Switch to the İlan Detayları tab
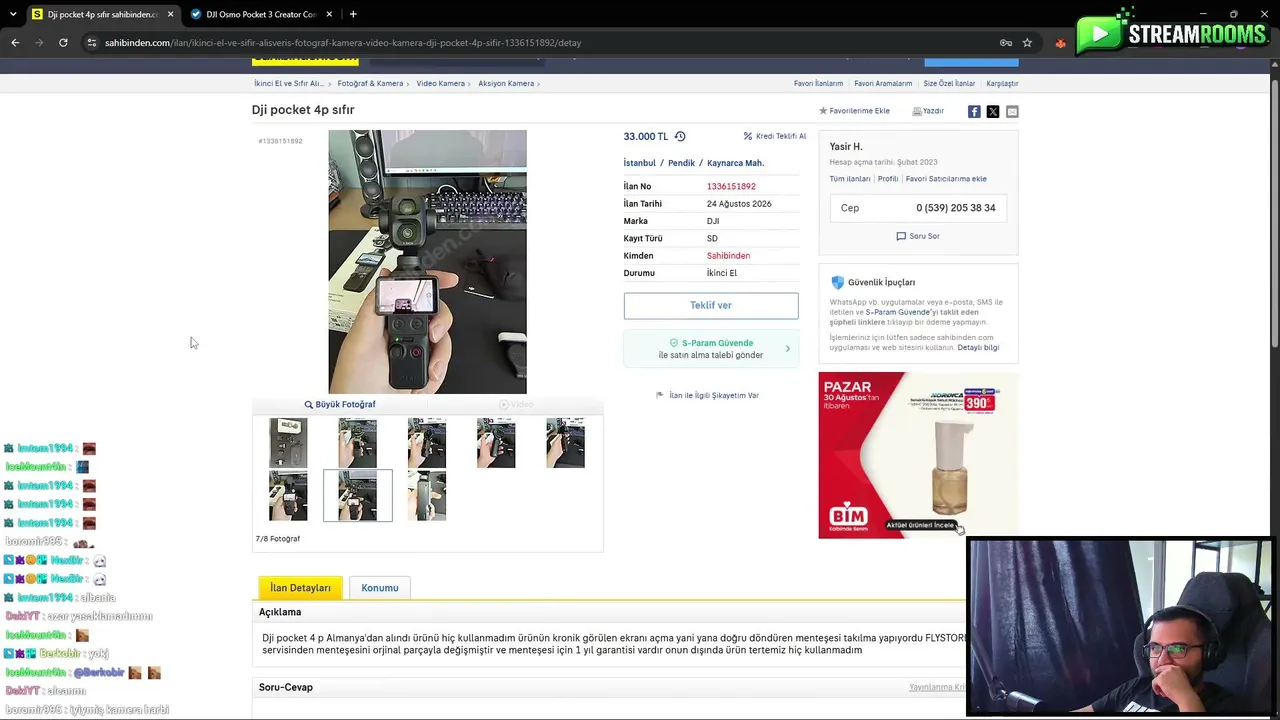Image resolution: width=1280 pixels, height=720 pixels. coord(300,588)
